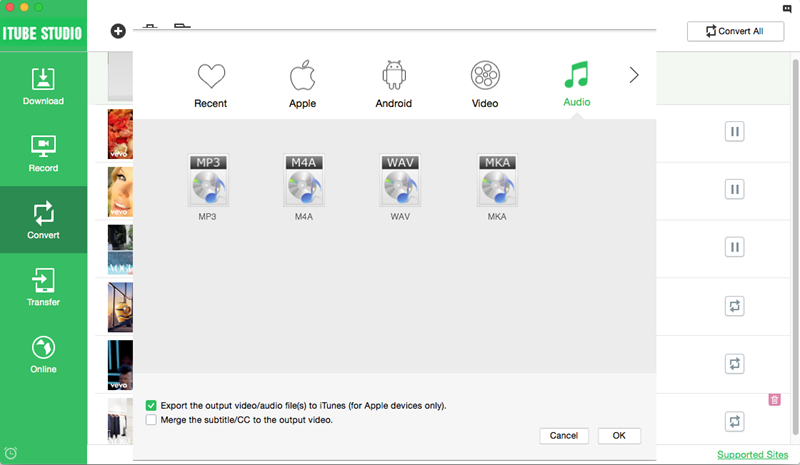Switch to the Video formats tab
The width and height of the screenshot is (800, 465).
click(485, 85)
